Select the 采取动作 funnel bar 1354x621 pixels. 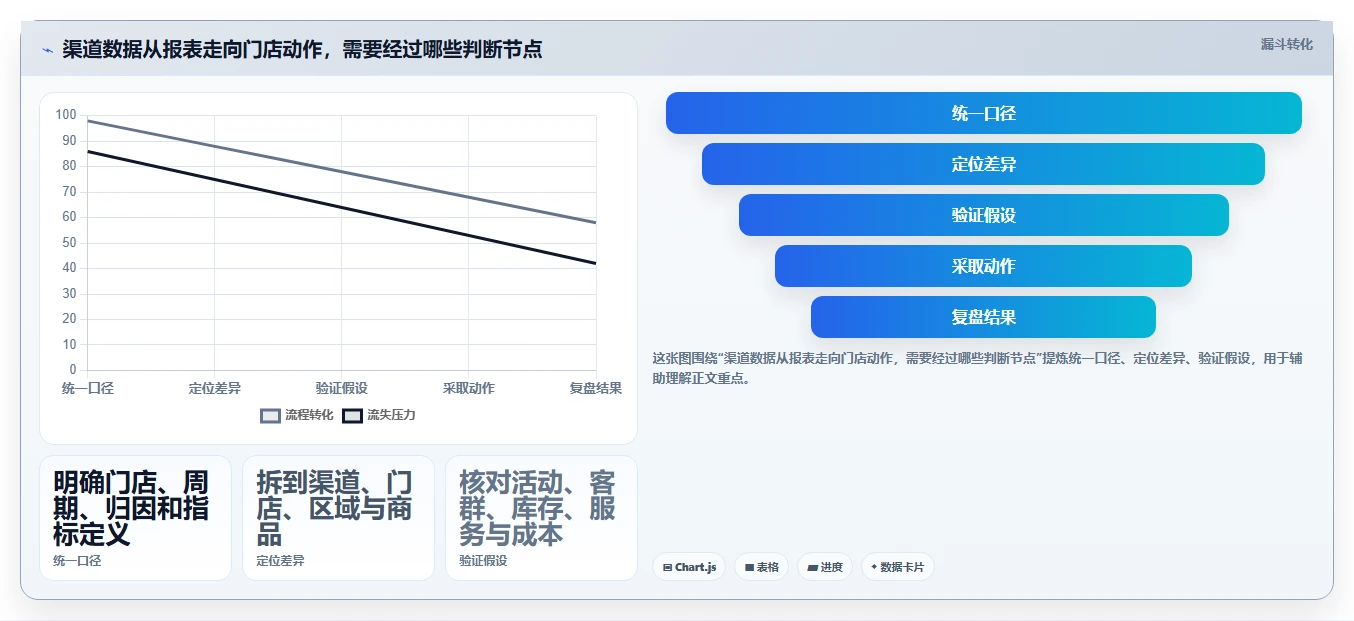984,266
